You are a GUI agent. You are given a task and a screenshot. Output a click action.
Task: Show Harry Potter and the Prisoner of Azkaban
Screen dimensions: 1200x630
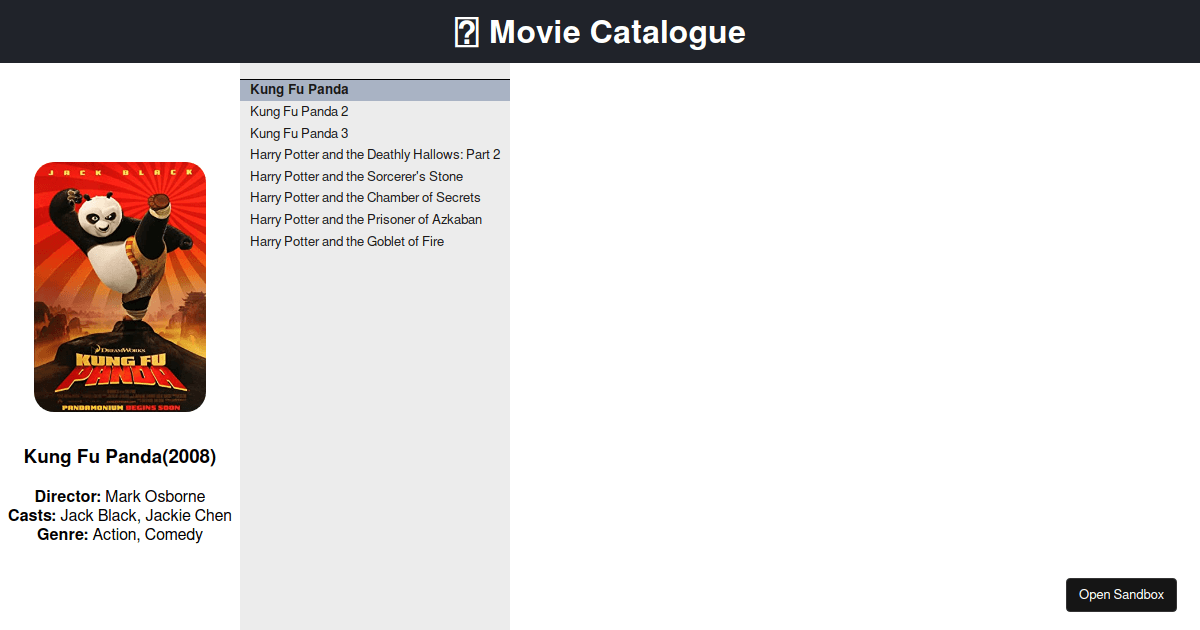(x=366, y=220)
